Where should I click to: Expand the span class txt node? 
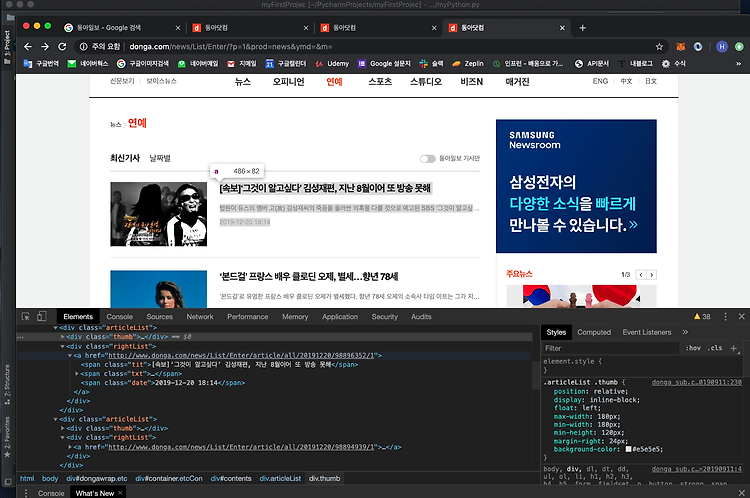[x=77, y=374]
